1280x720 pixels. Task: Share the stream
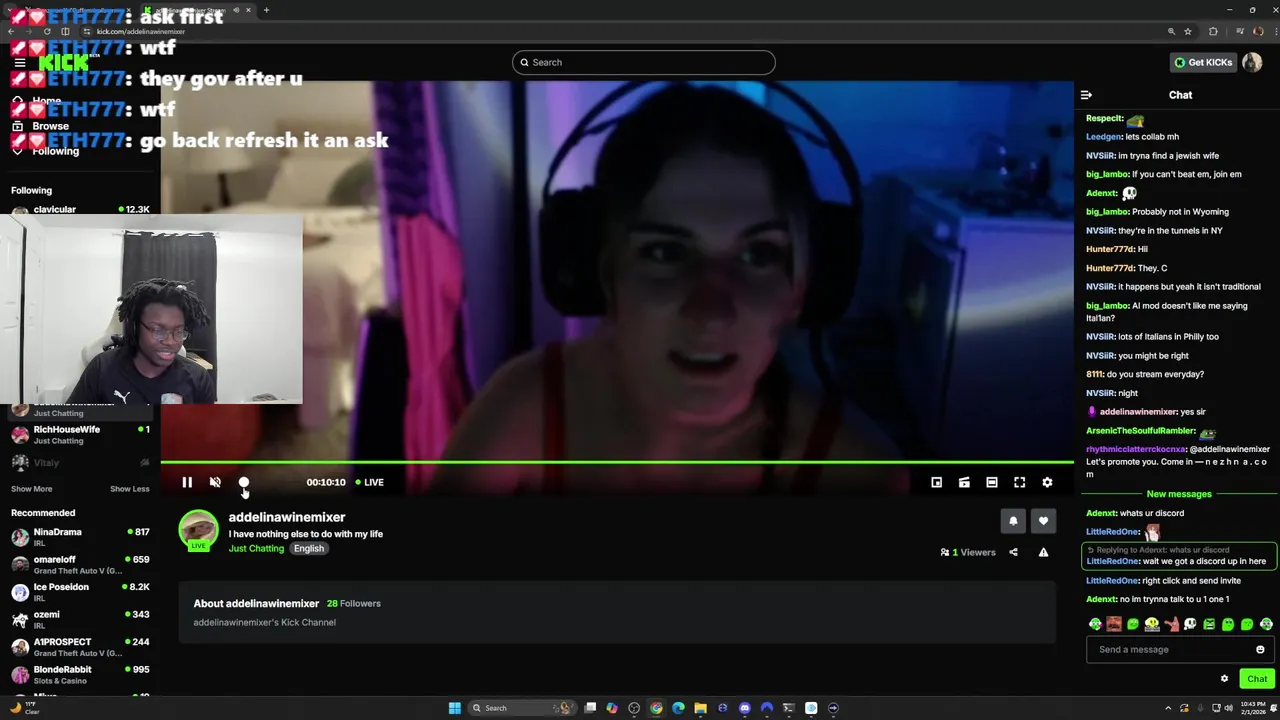point(1013,552)
